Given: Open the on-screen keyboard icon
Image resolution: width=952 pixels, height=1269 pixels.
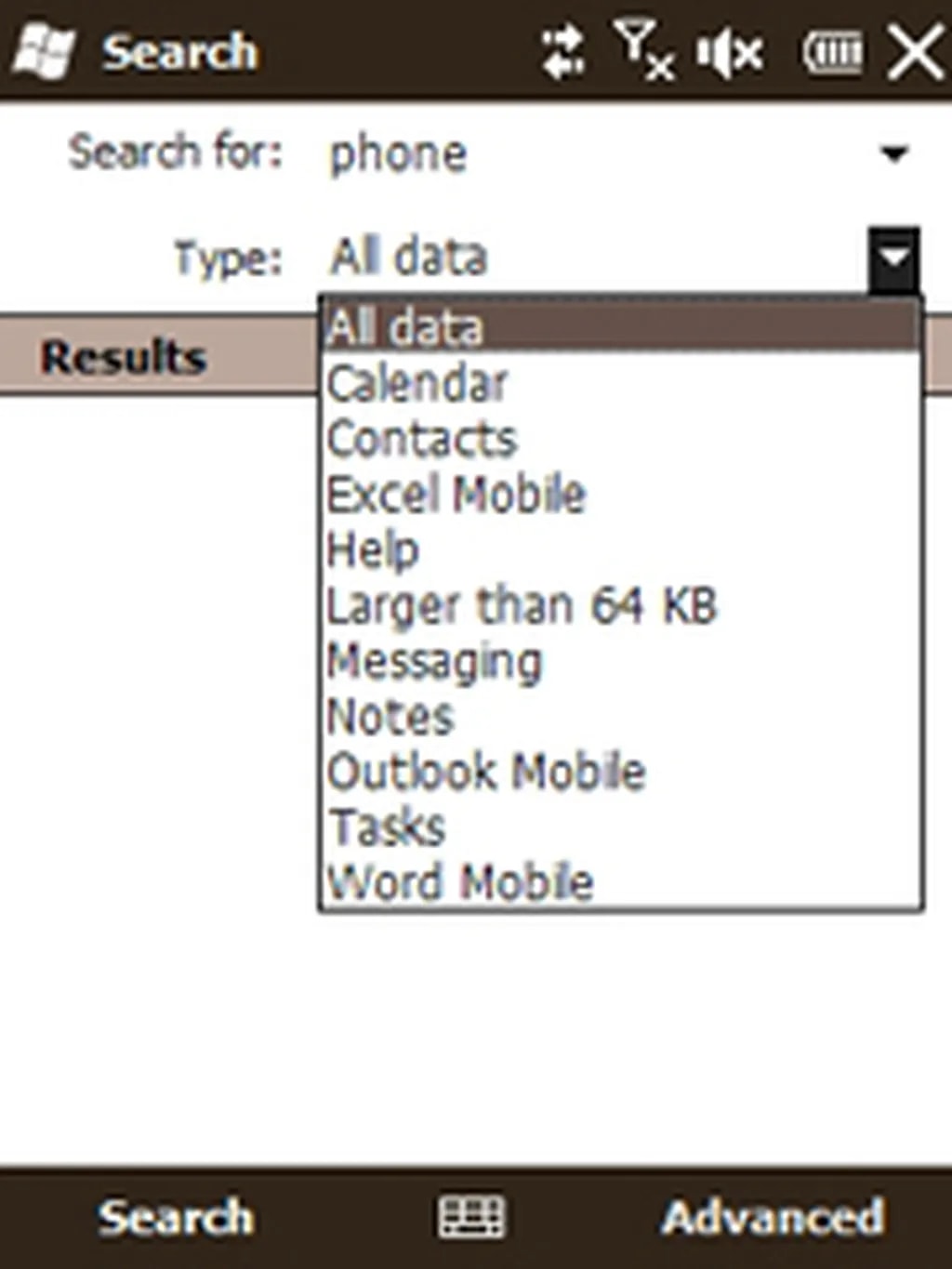Looking at the screenshot, I should 471,1216.
